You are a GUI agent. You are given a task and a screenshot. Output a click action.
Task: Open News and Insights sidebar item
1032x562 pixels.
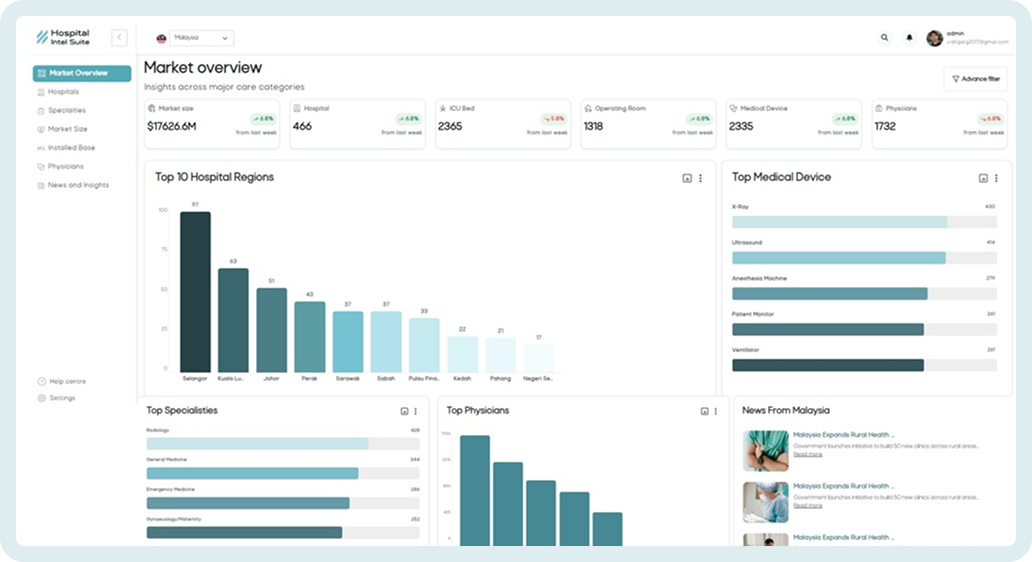coord(78,185)
